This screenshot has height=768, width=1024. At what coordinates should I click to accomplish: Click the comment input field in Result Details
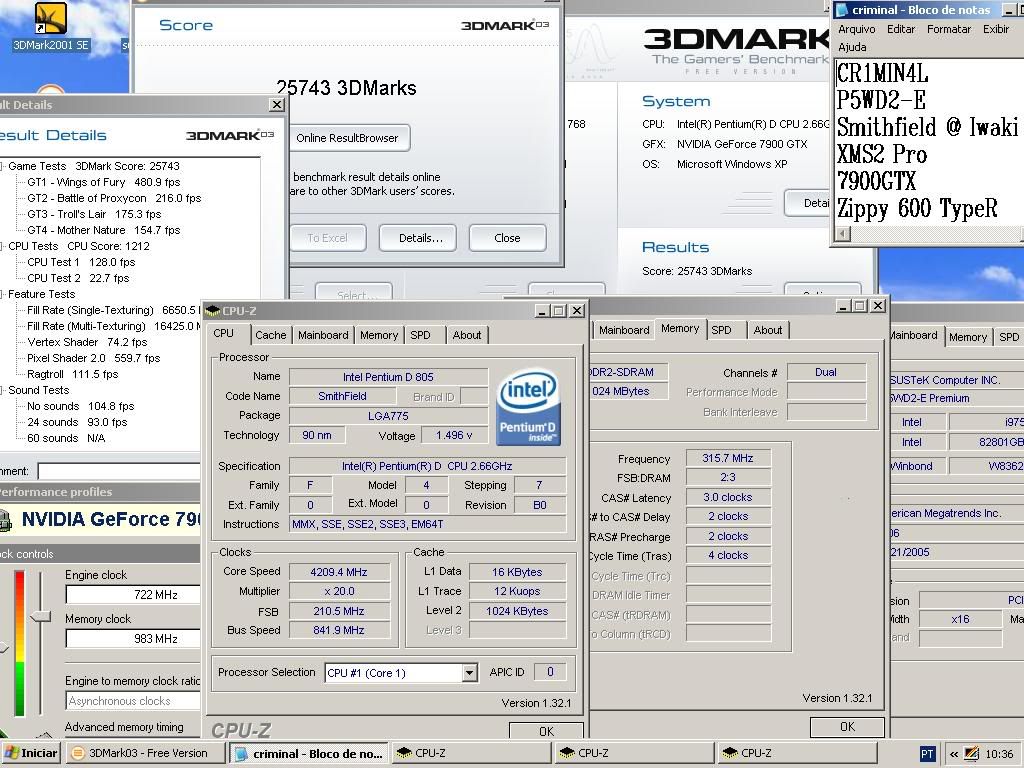point(119,472)
